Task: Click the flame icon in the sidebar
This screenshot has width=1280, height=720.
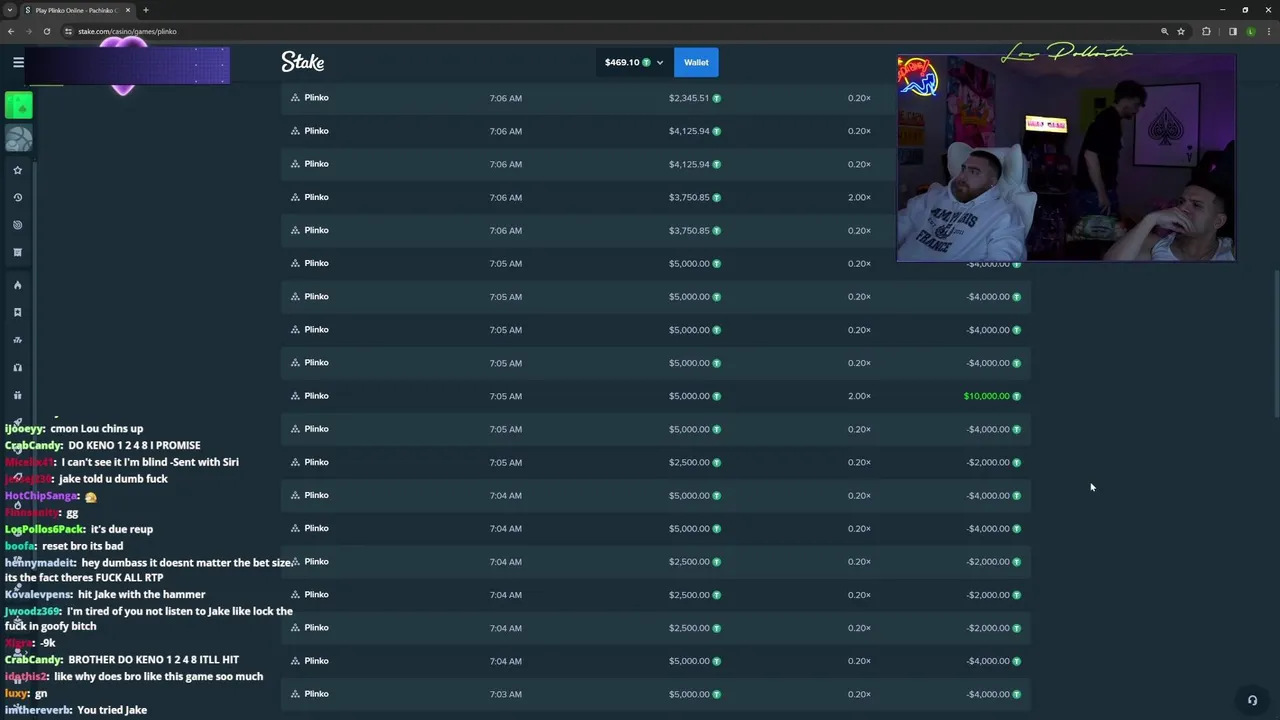Action: pos(17,285)
